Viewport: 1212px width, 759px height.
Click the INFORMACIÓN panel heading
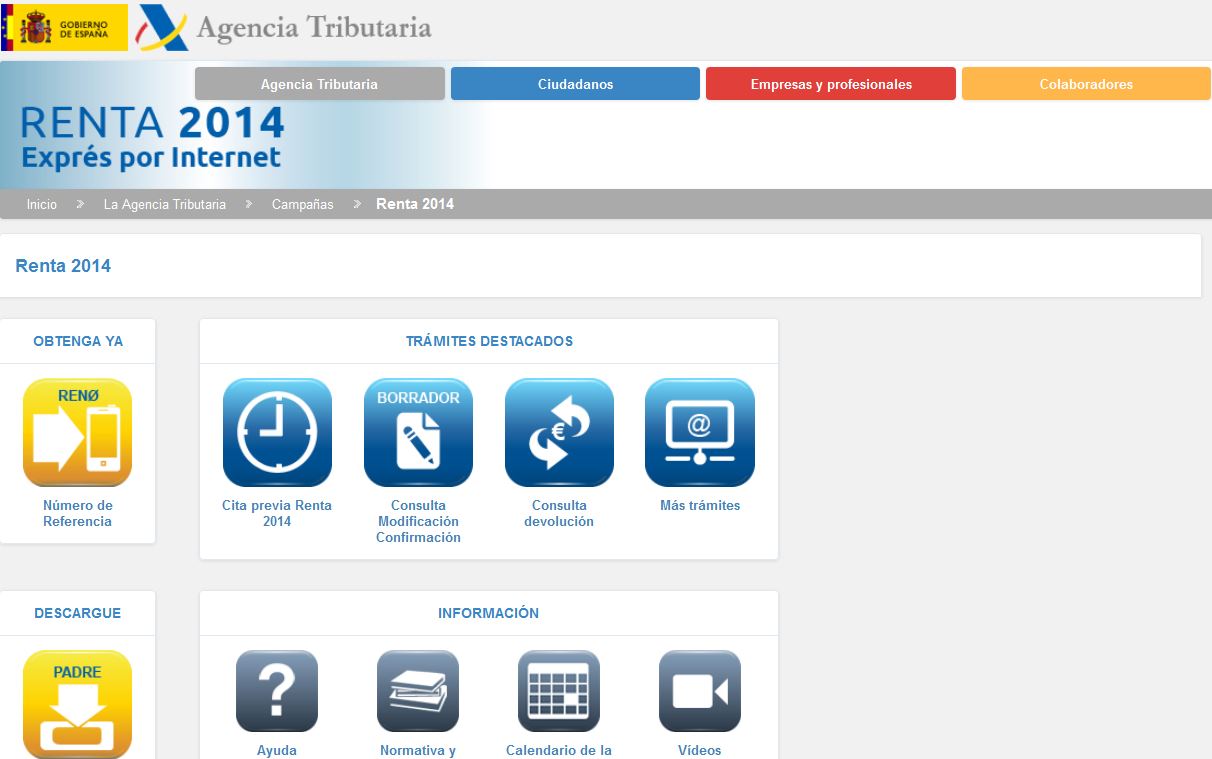point(489,613)
